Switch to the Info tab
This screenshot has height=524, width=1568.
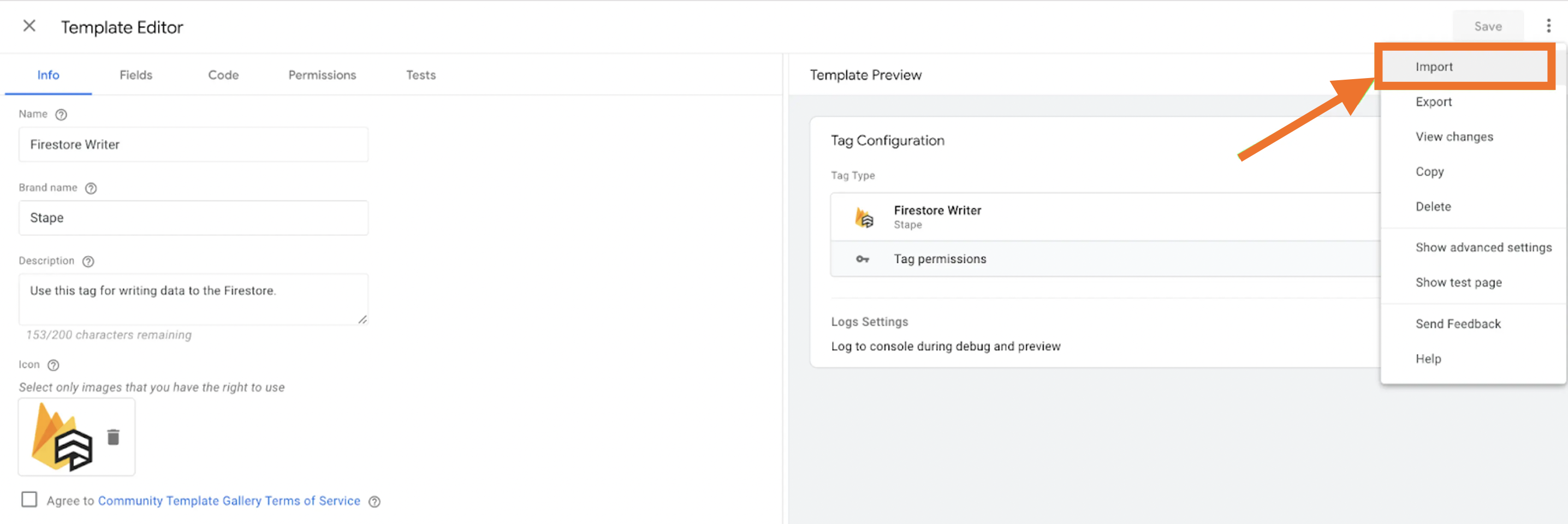point(48,75)
